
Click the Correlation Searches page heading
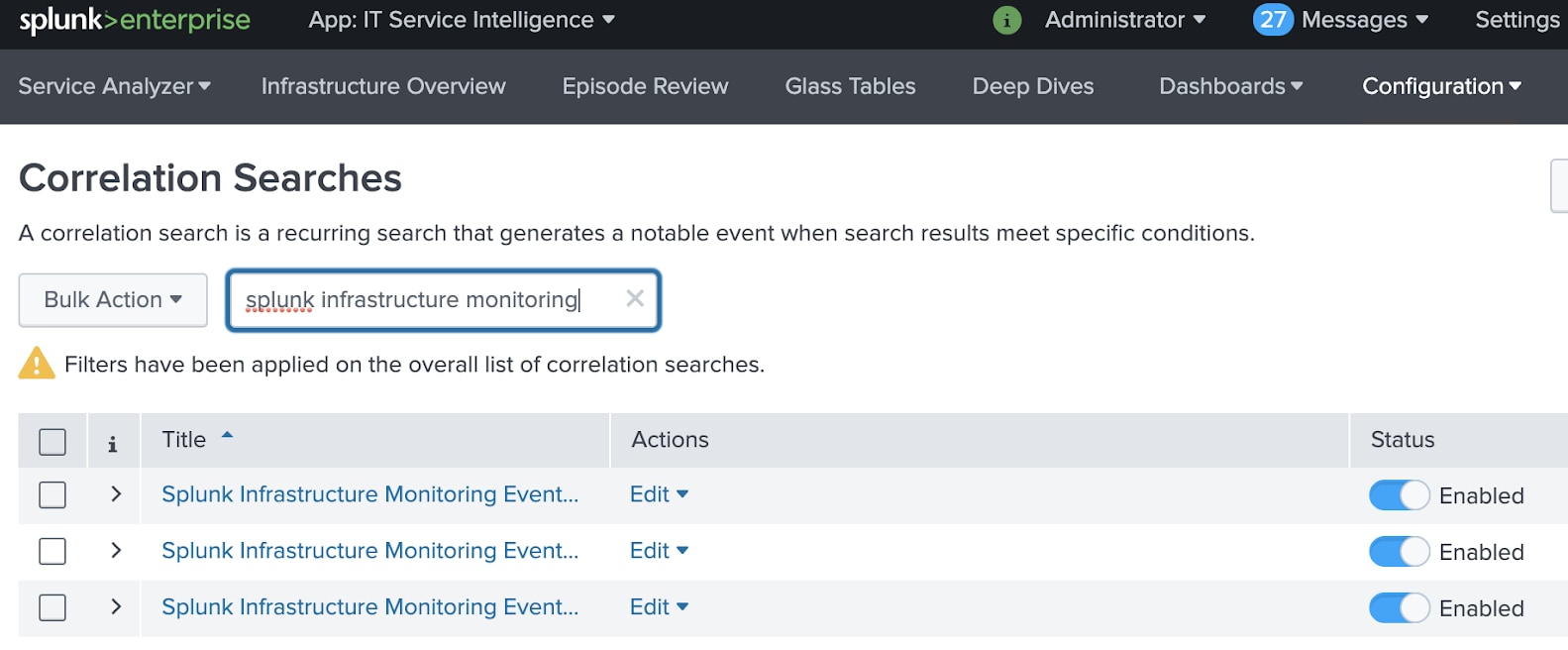[x=210, y=178]
